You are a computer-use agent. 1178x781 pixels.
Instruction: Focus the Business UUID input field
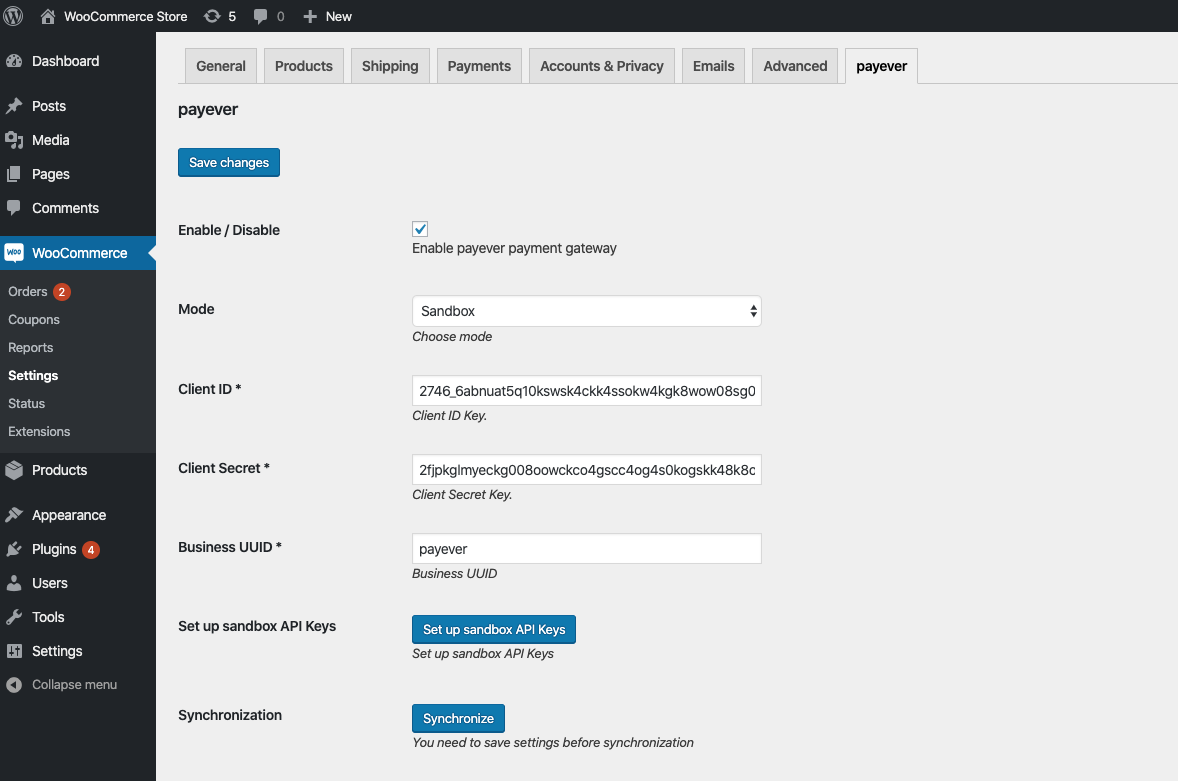[587, 548]
